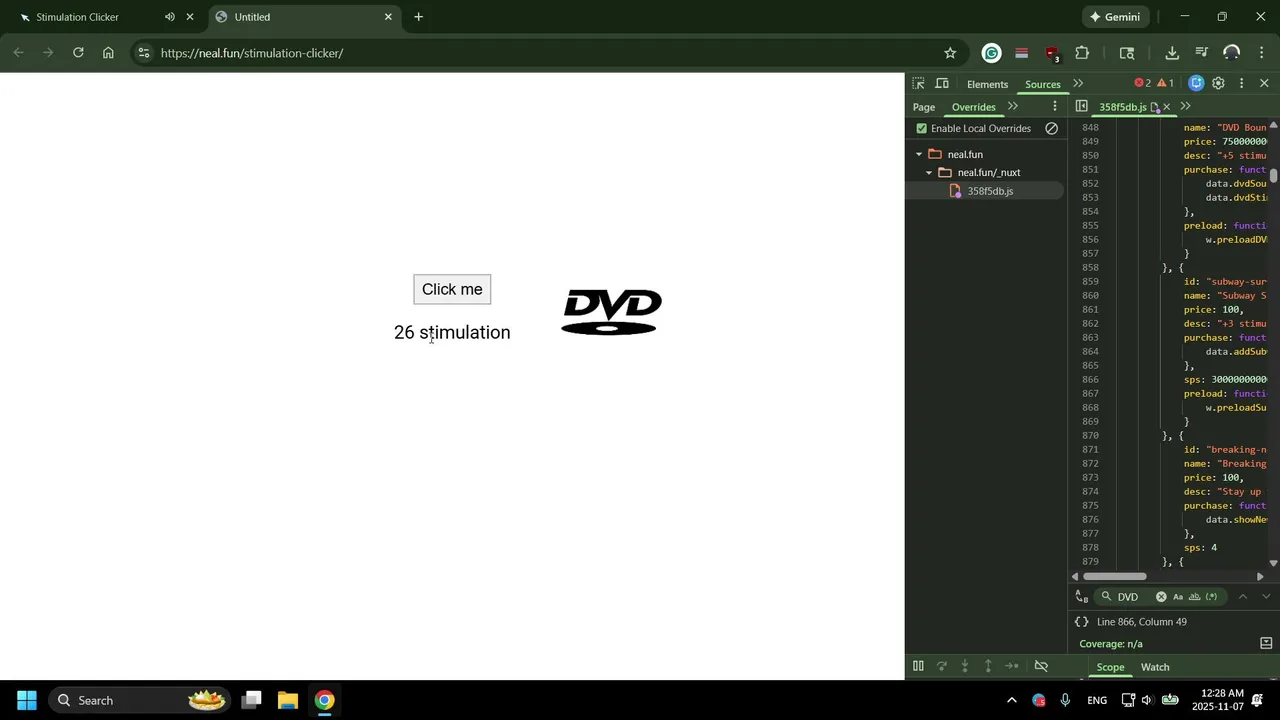1280x720 pixels.
Task: Bookmark this page with star icon
Action: point(950,53)
